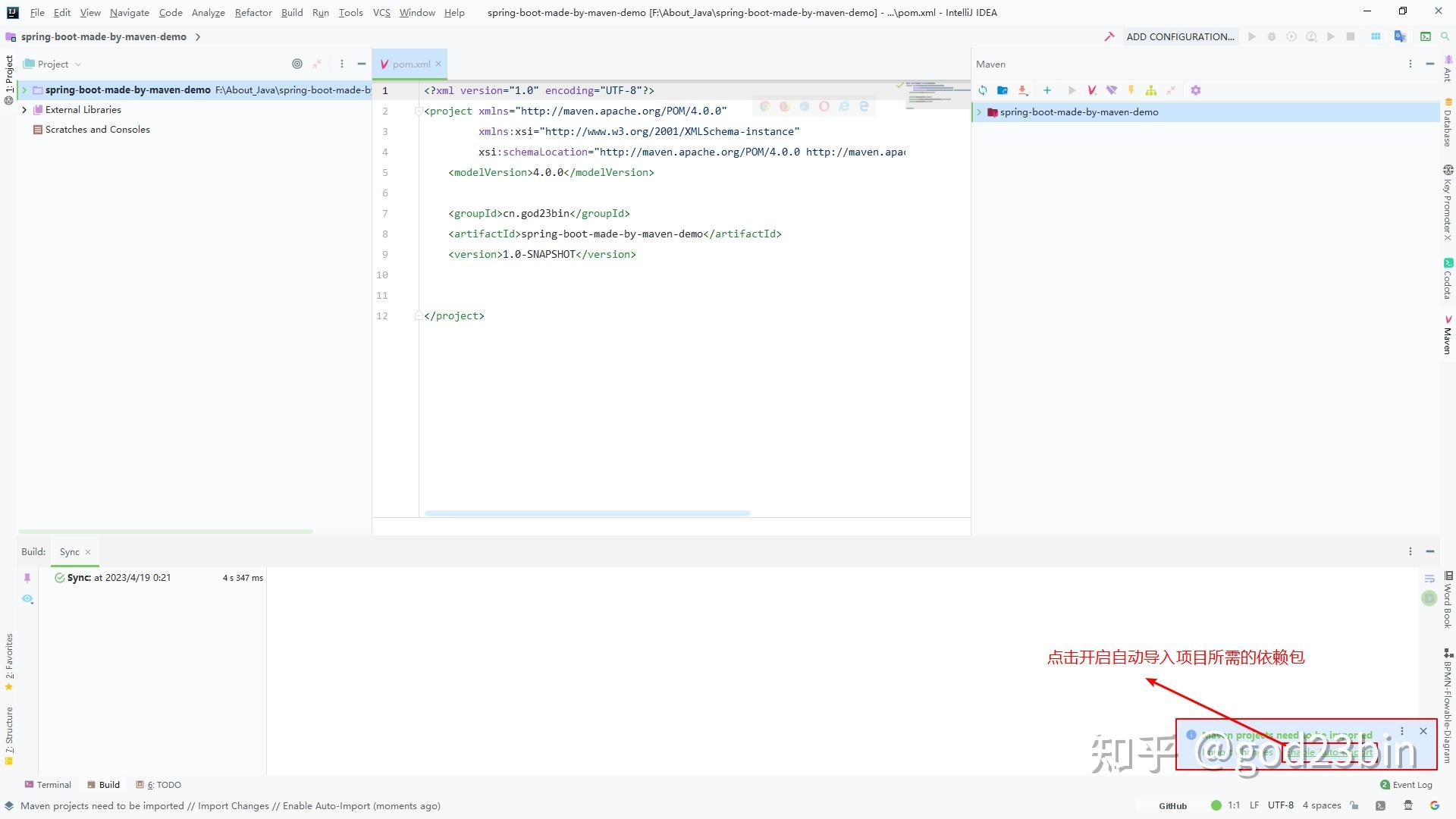This screenshot has height=819, width=1456.
Task: Execute Maven Goal icon in Maven toolbar
Action: click(1092, 90)
